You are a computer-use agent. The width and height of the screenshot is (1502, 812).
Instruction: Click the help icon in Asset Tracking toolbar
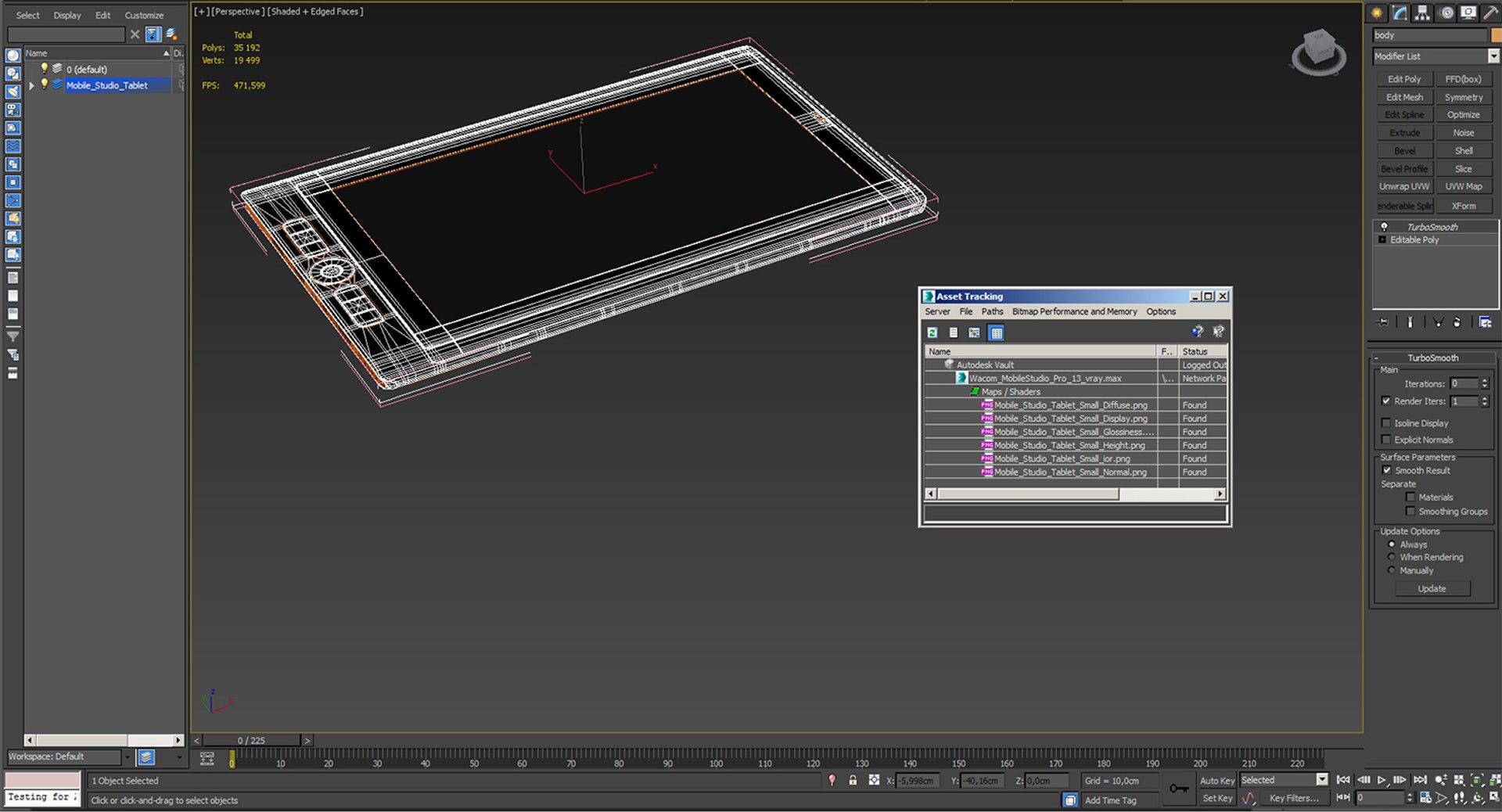[x=1197, y=332]
